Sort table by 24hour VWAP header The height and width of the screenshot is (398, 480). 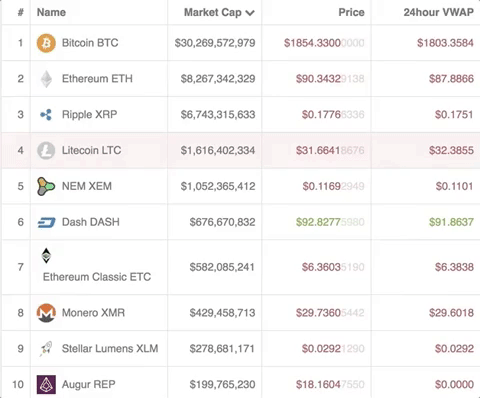tap(438, 12)
